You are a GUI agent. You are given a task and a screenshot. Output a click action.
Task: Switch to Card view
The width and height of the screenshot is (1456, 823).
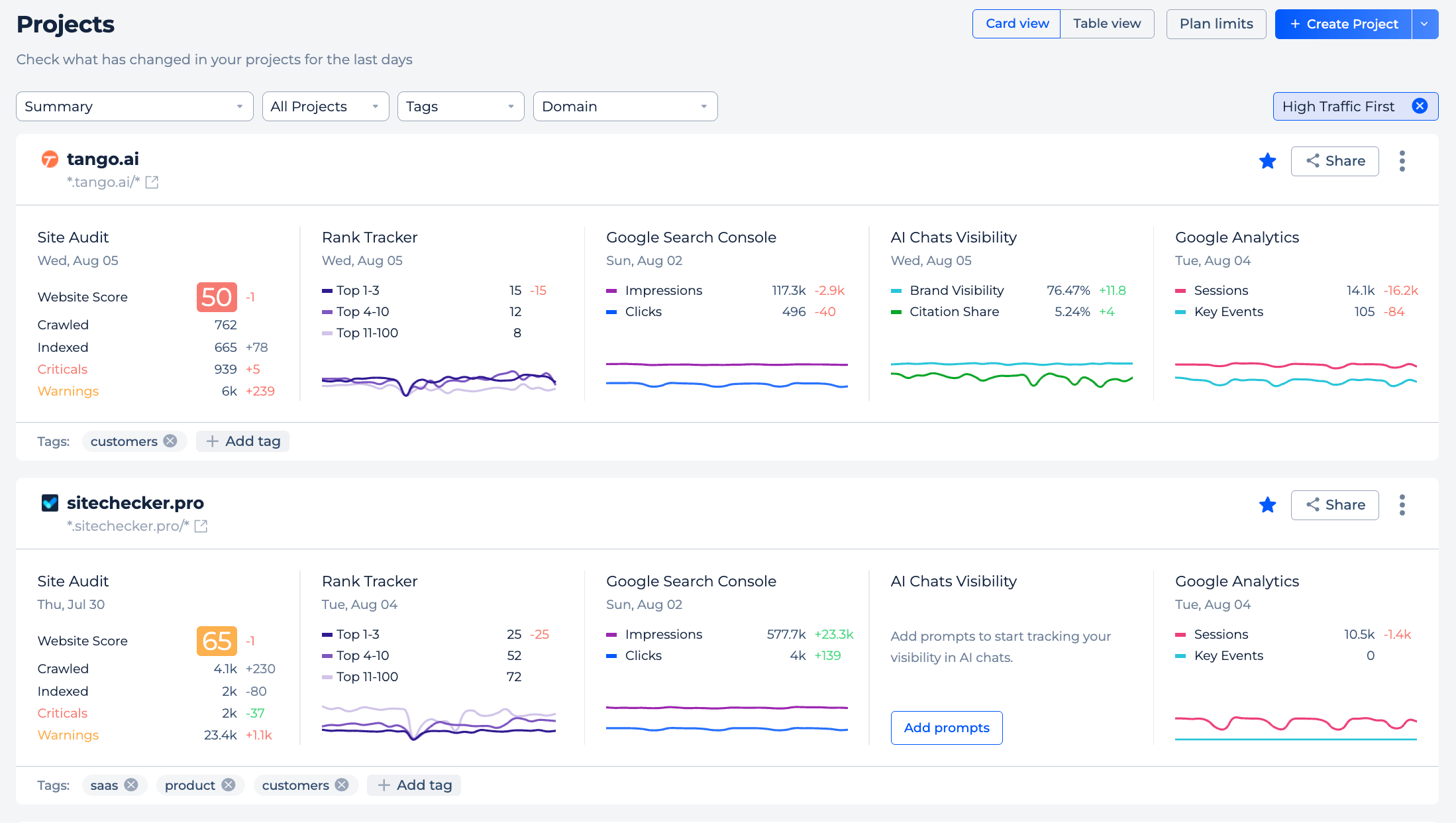click(x=1017, y=24)
